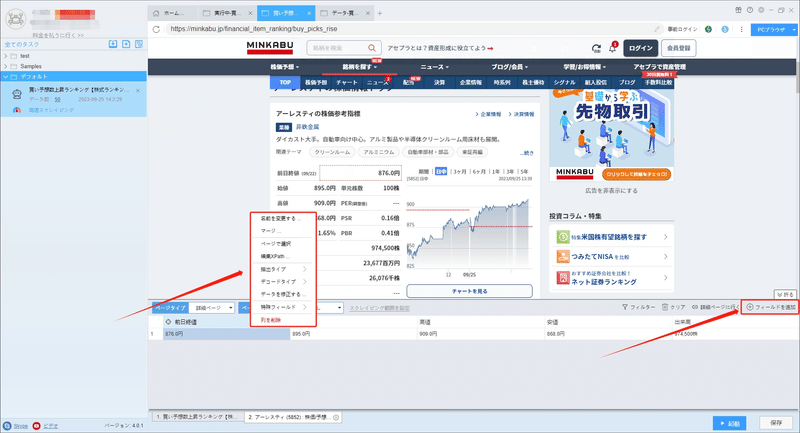Click the pencil edit icon in the address bar
The height and width of the screenshot is (433, 800).
657,29
